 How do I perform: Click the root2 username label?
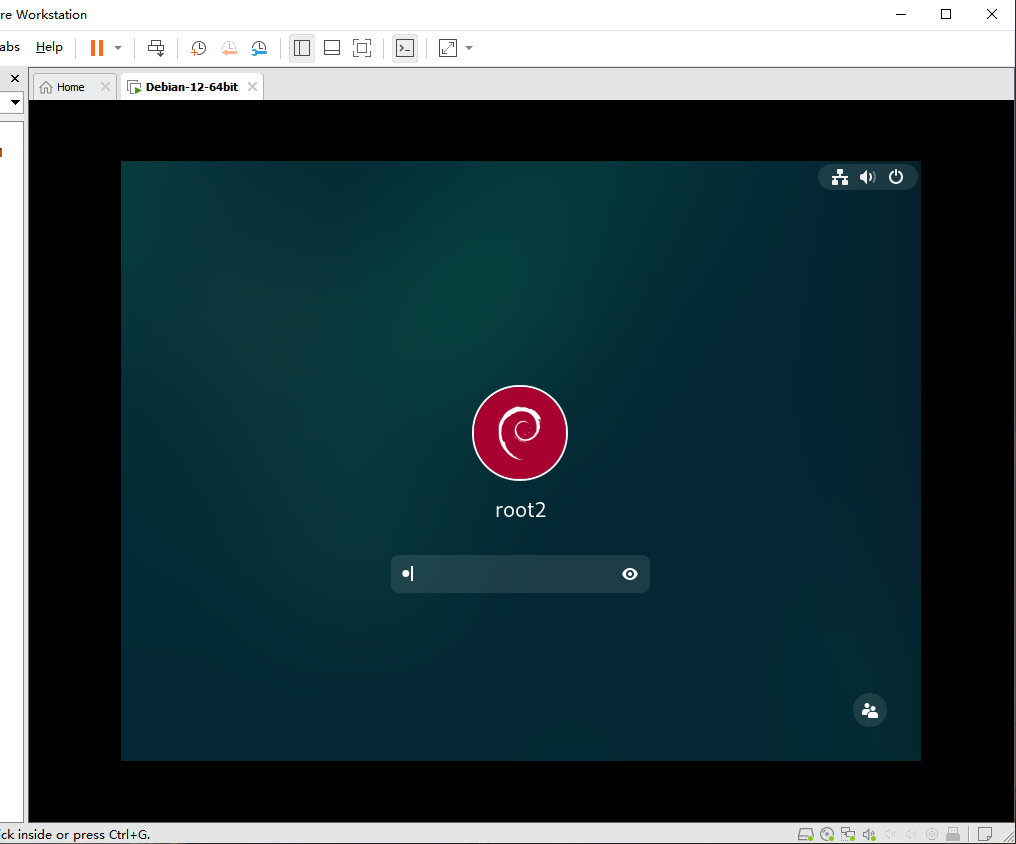(520, 510)
